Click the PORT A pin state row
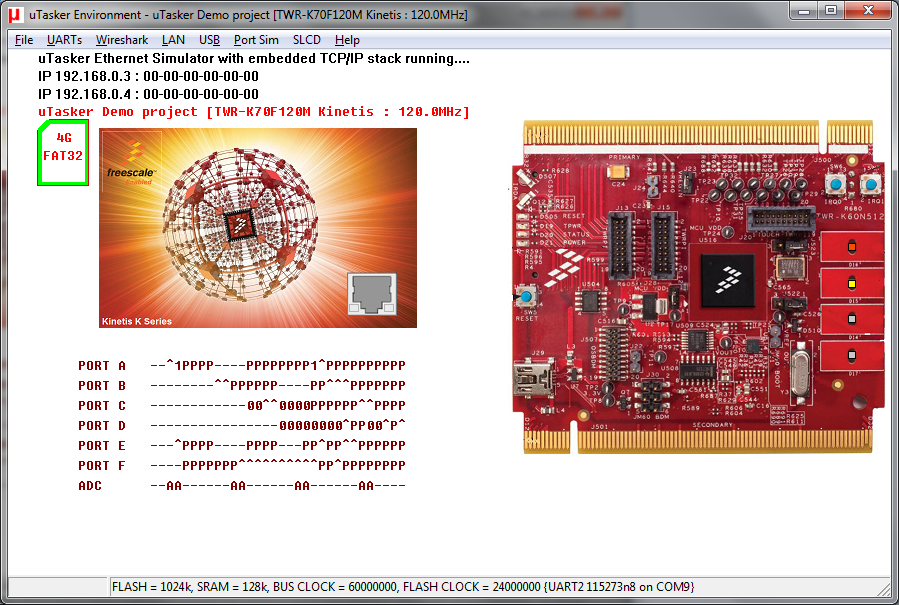The height and width of the screenshot is (605, 899). pos(241,365)
